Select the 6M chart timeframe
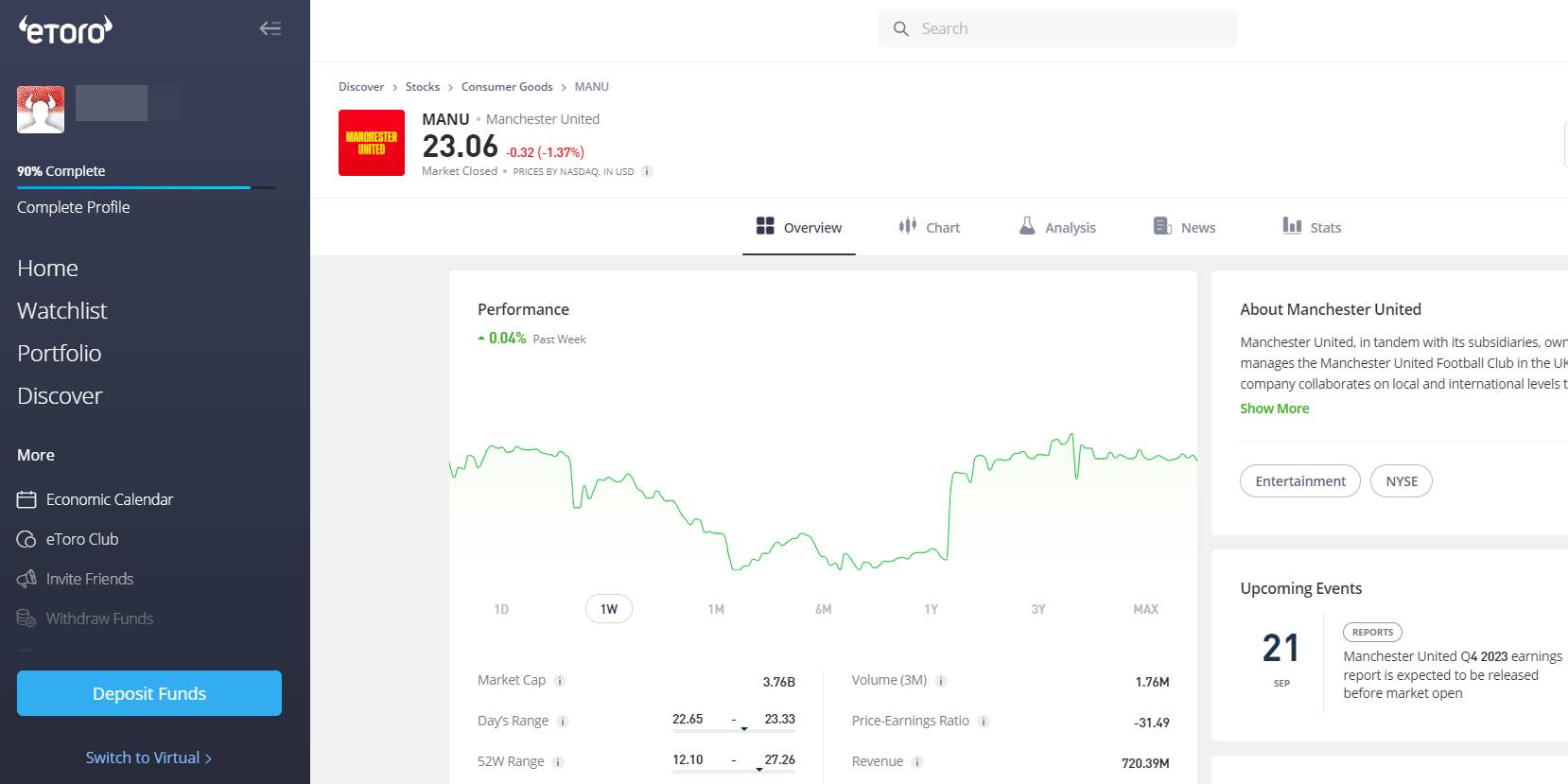The width and height of the screenshot is (1568, 784). click(x=824, y=609)
